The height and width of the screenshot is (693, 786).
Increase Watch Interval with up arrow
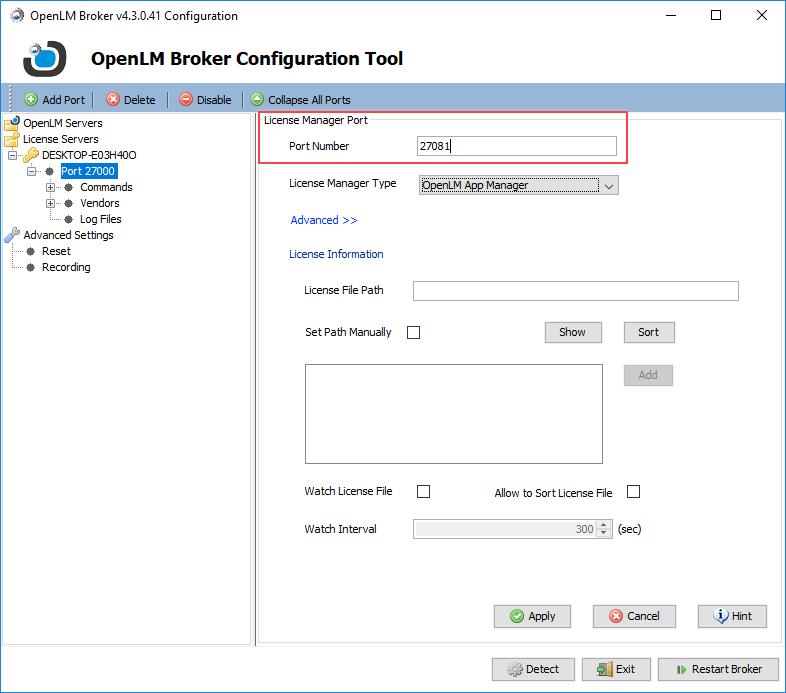pos(603,525)
